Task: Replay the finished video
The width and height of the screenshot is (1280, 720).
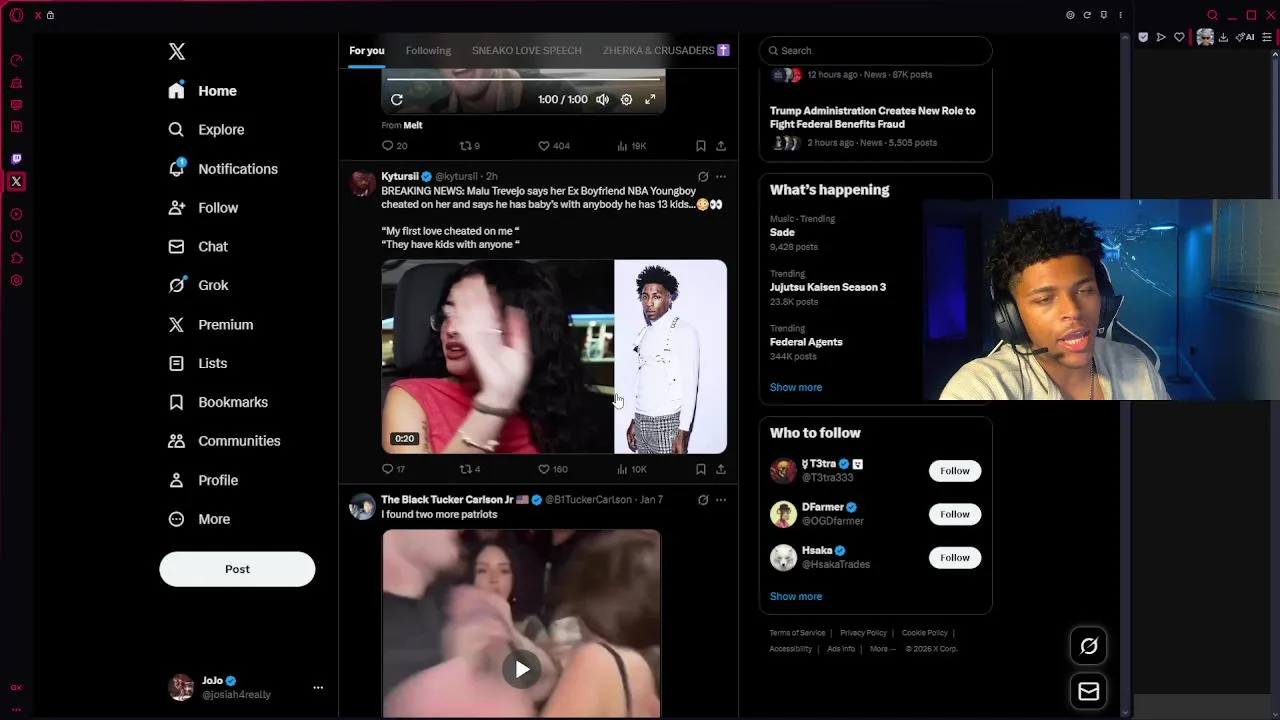Action: pyautogui.click(x=397, y=99)
